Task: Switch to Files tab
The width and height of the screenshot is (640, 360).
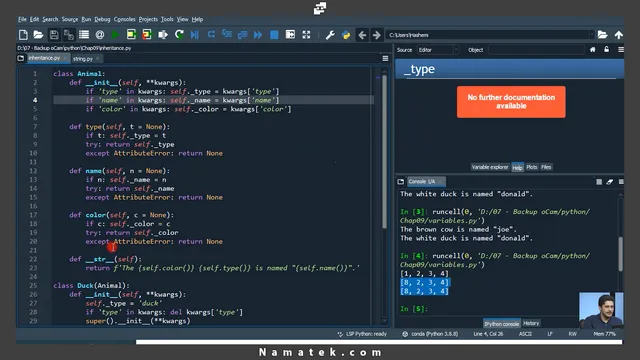Action: [546, 167]
